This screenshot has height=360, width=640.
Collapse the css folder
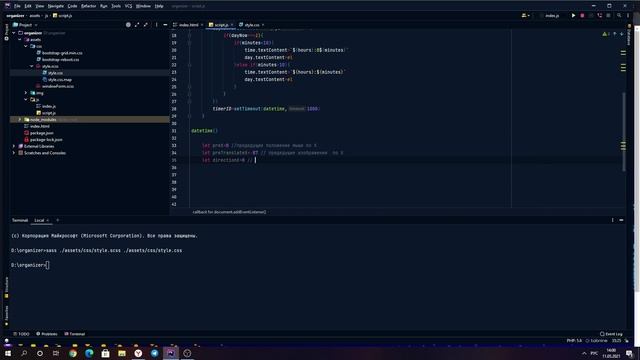[26, 46]
